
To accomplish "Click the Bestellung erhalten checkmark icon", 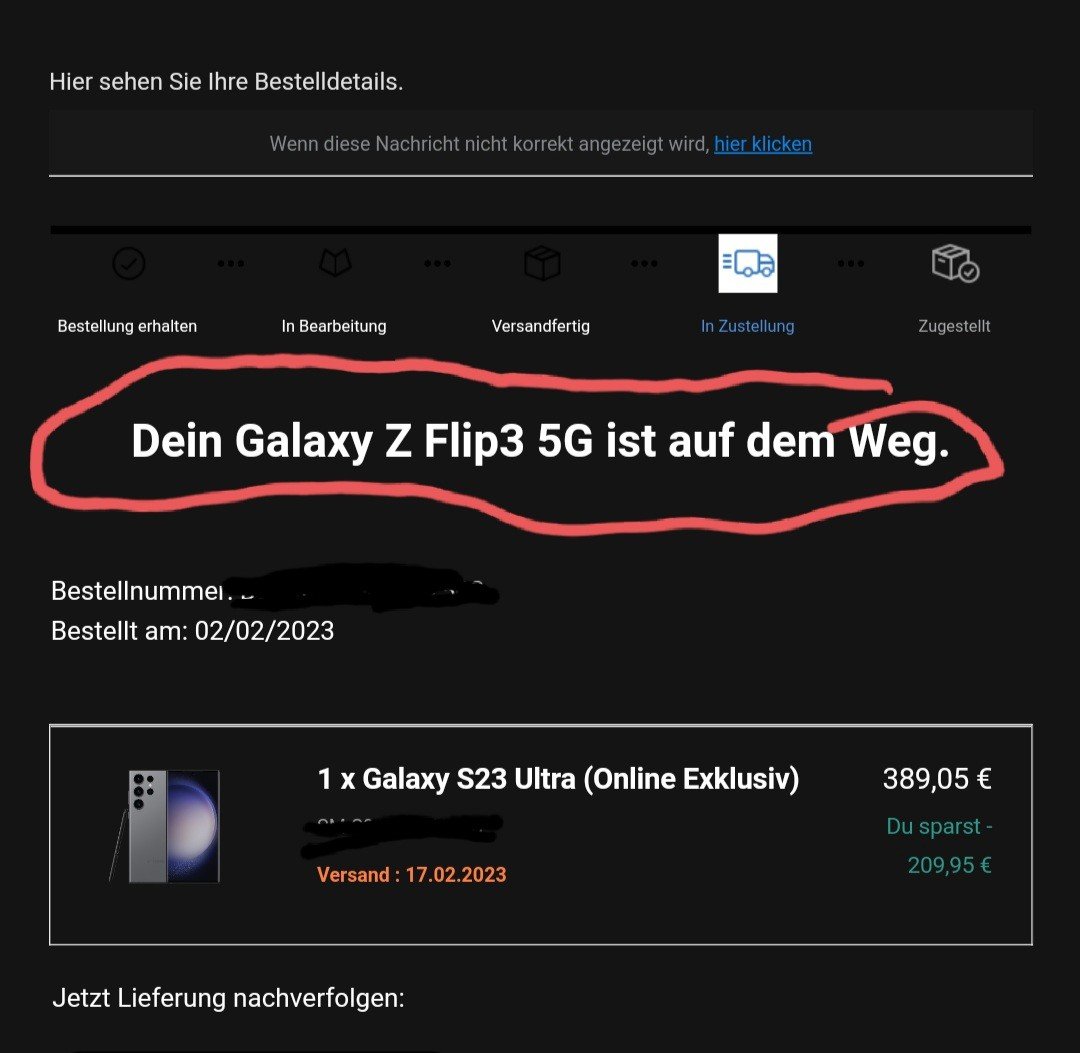I will [x=128, y=263].
